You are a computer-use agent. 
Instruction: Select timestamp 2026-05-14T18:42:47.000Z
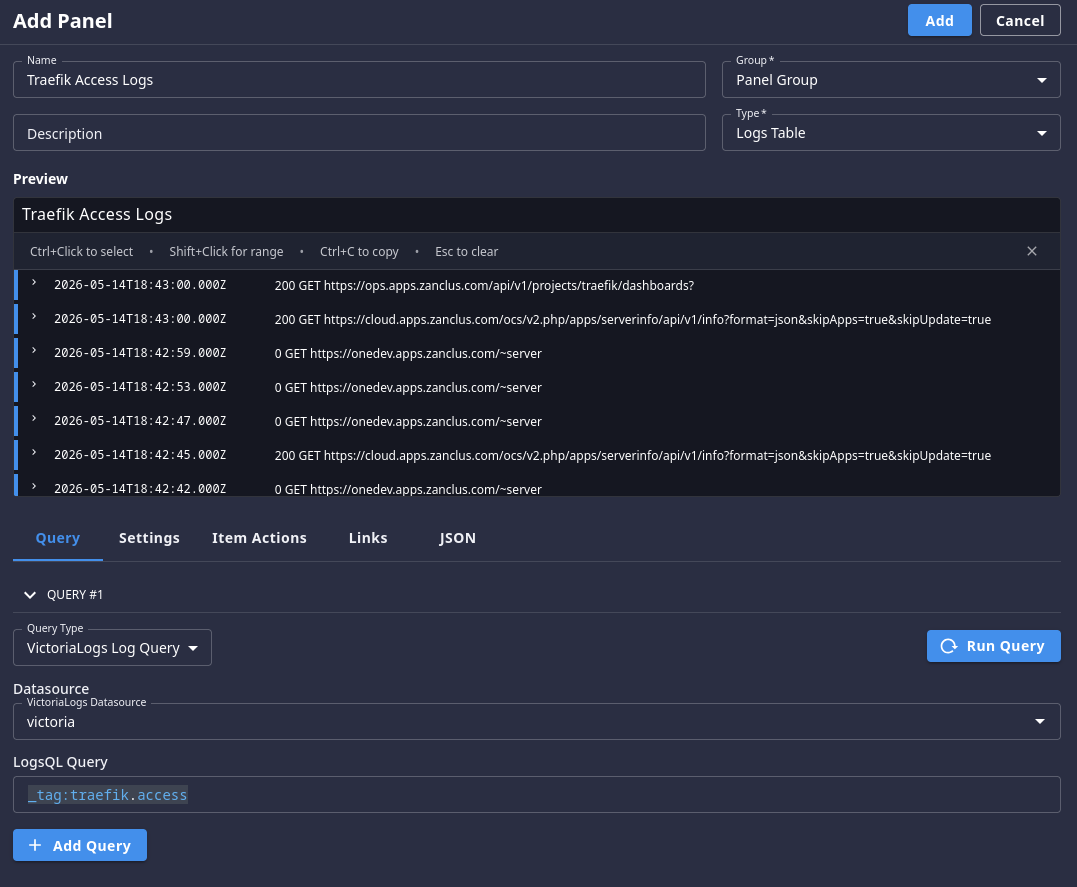coord(140,421)
